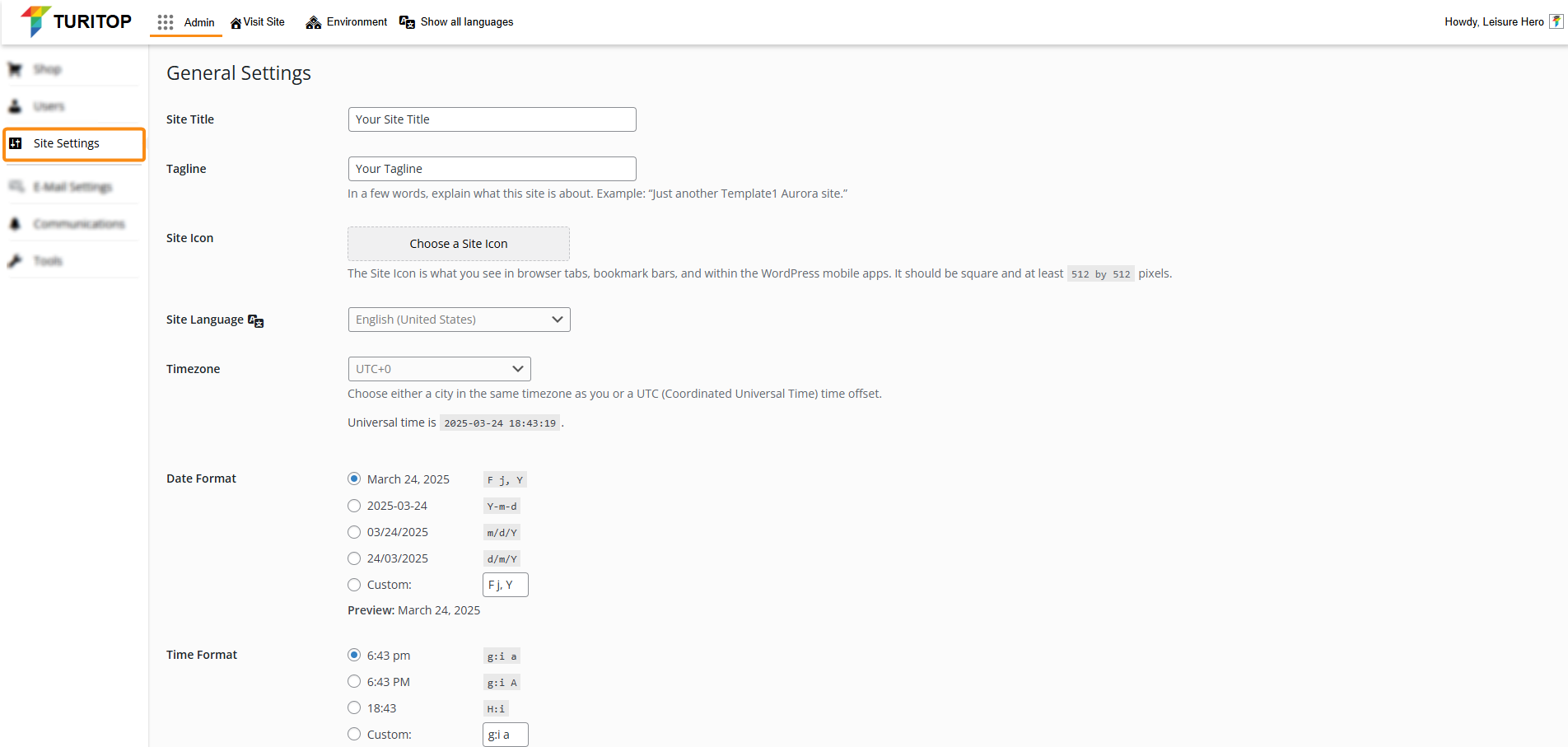Image resolution: width=1568 pixels, height=747 pixels.
Task: Select the 18:43 time format option
Action: (x=354, y=708)
